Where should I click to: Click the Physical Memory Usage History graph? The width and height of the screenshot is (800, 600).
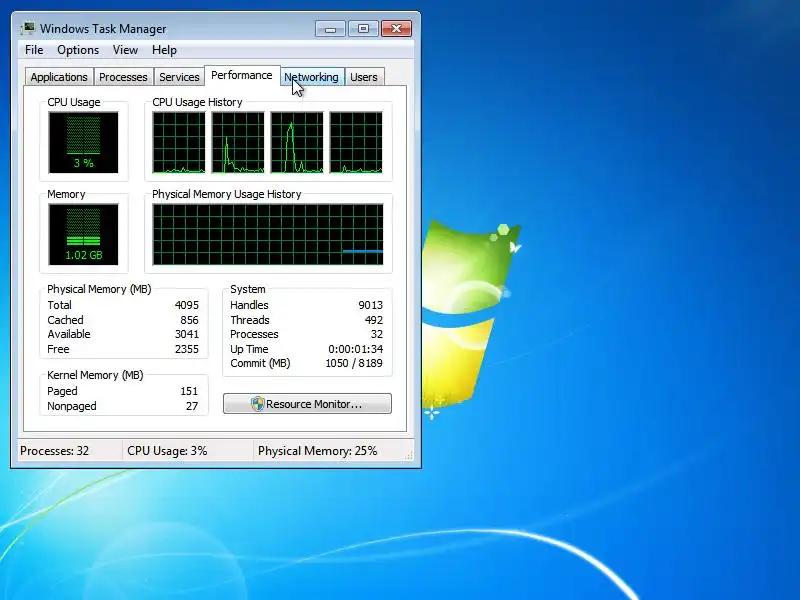click(268, 234)
